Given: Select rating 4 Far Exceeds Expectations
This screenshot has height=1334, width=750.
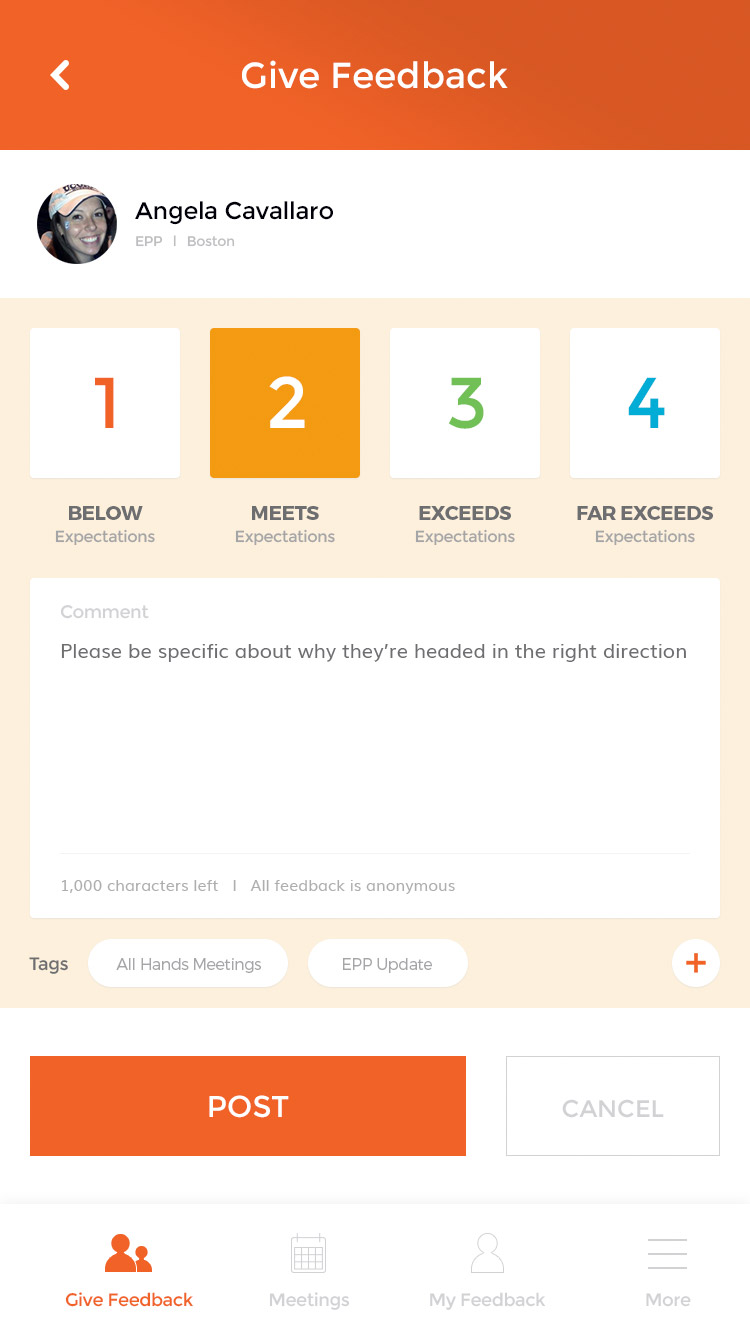Looking at the screenshot, I should (645, 403).
